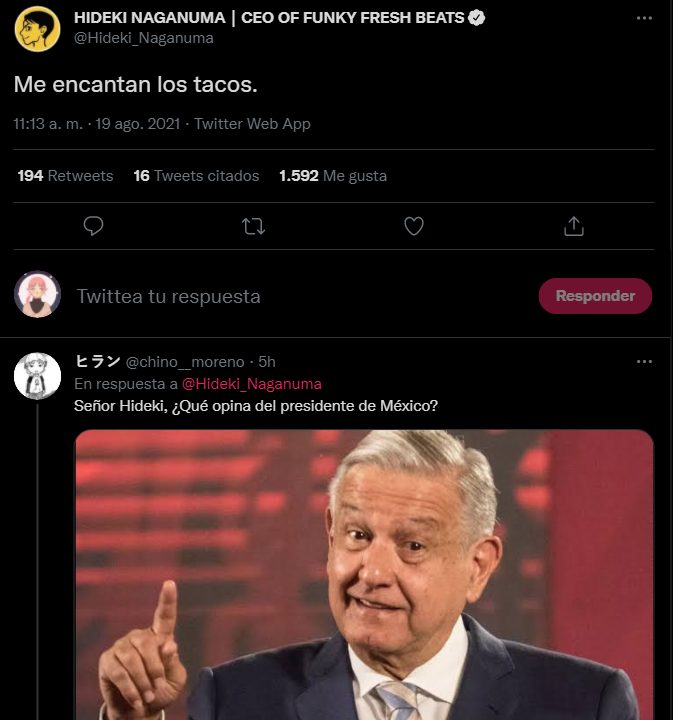Open the share tweet icon

pos(574,226)
